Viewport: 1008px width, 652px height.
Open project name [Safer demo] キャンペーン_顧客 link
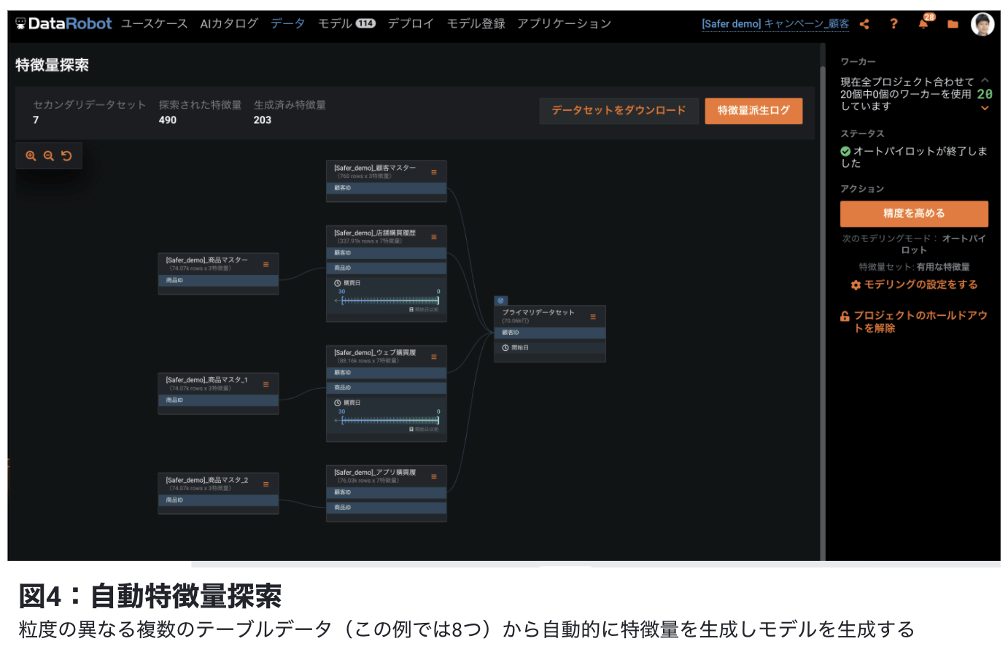click(x=775, y=24)
